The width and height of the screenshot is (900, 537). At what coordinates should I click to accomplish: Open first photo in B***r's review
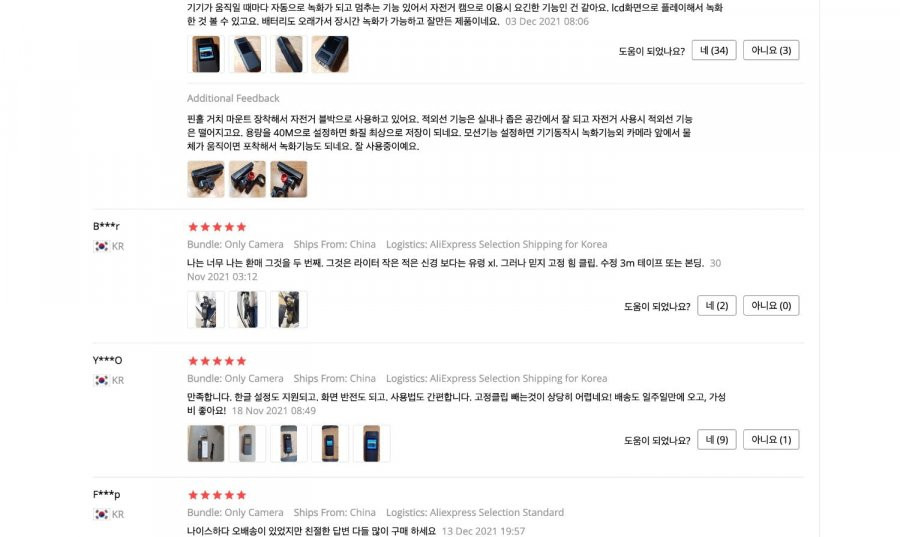205,310
